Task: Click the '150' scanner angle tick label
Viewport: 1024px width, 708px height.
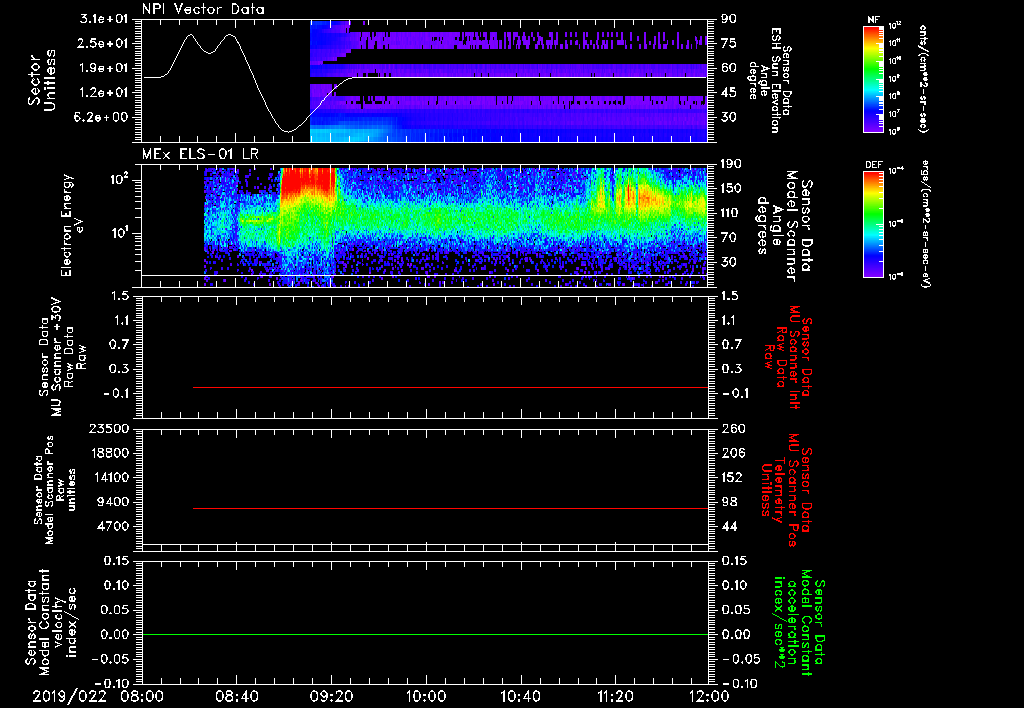Action: (x=732, y=188)
